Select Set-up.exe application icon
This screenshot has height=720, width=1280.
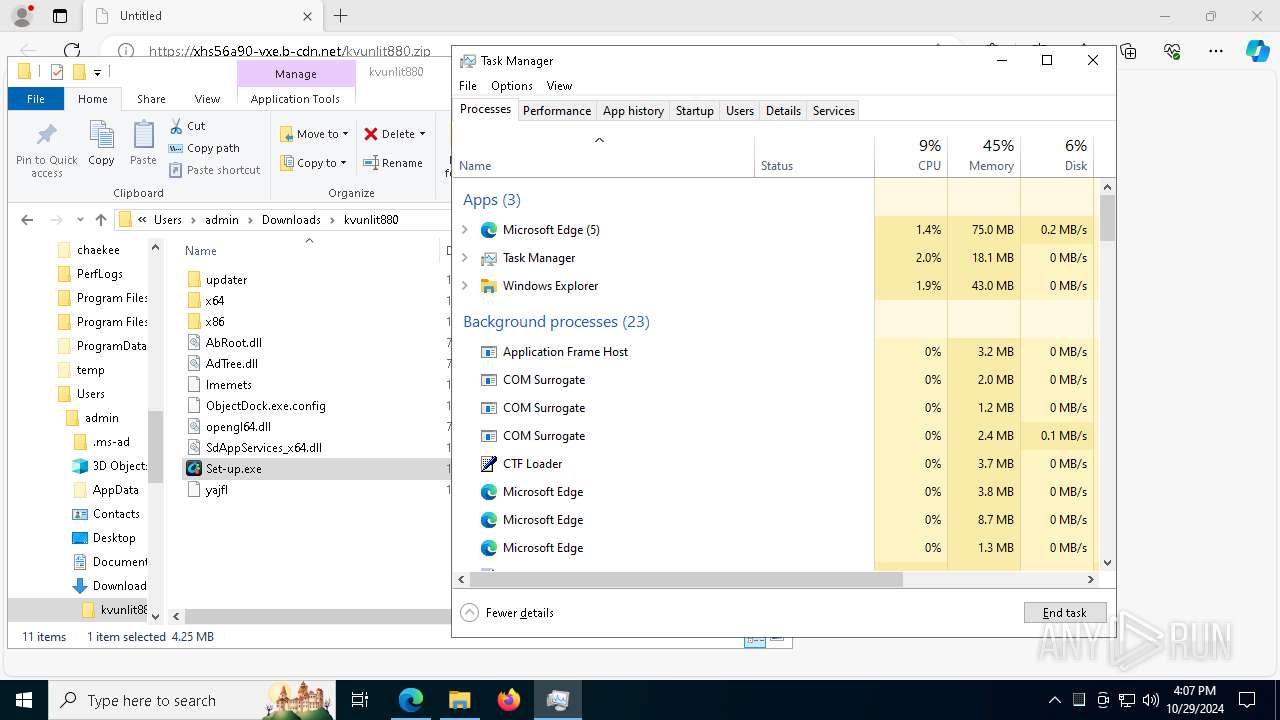194,469
